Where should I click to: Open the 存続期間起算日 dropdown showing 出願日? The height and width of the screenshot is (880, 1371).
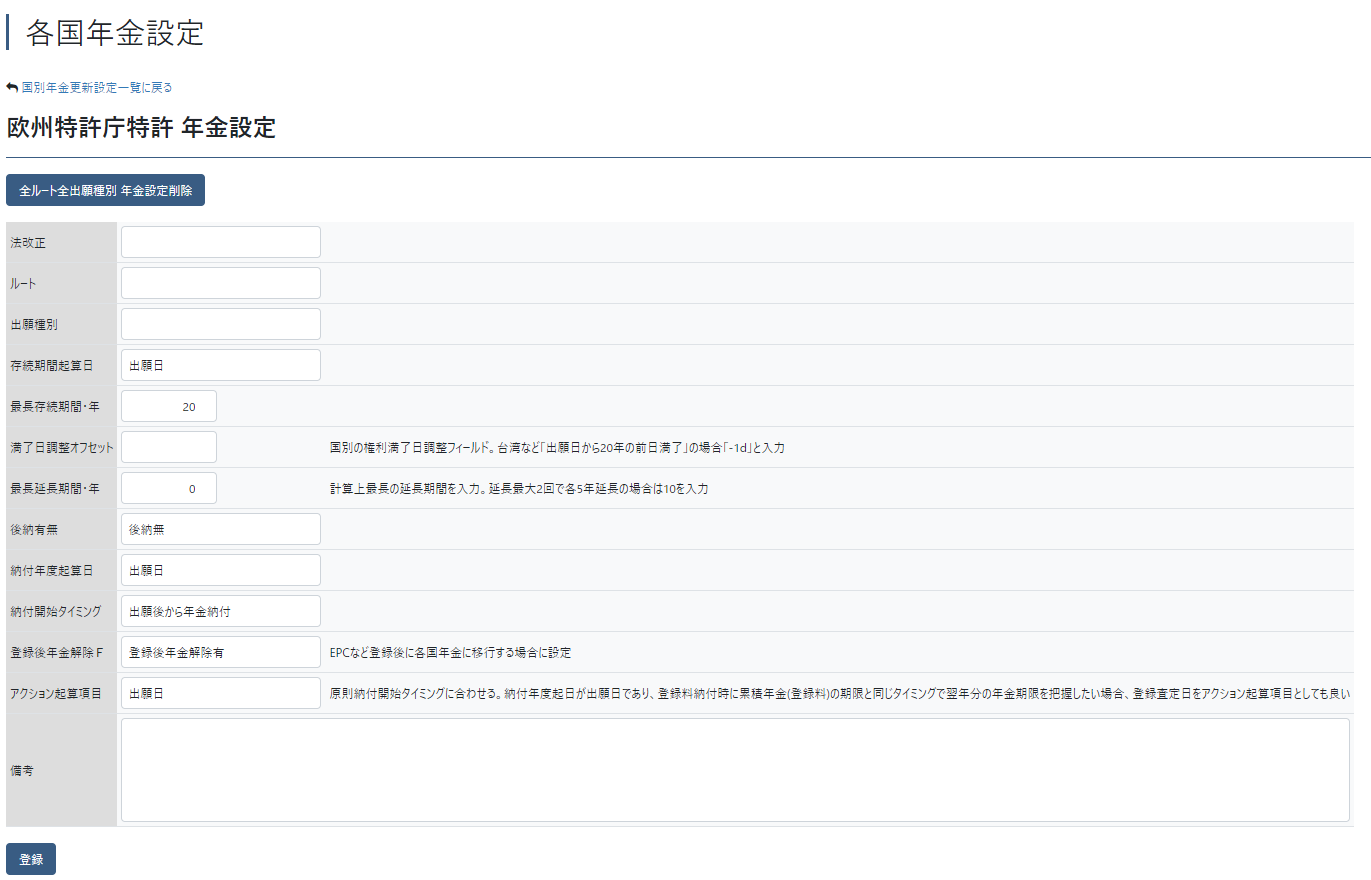point(221,365)
